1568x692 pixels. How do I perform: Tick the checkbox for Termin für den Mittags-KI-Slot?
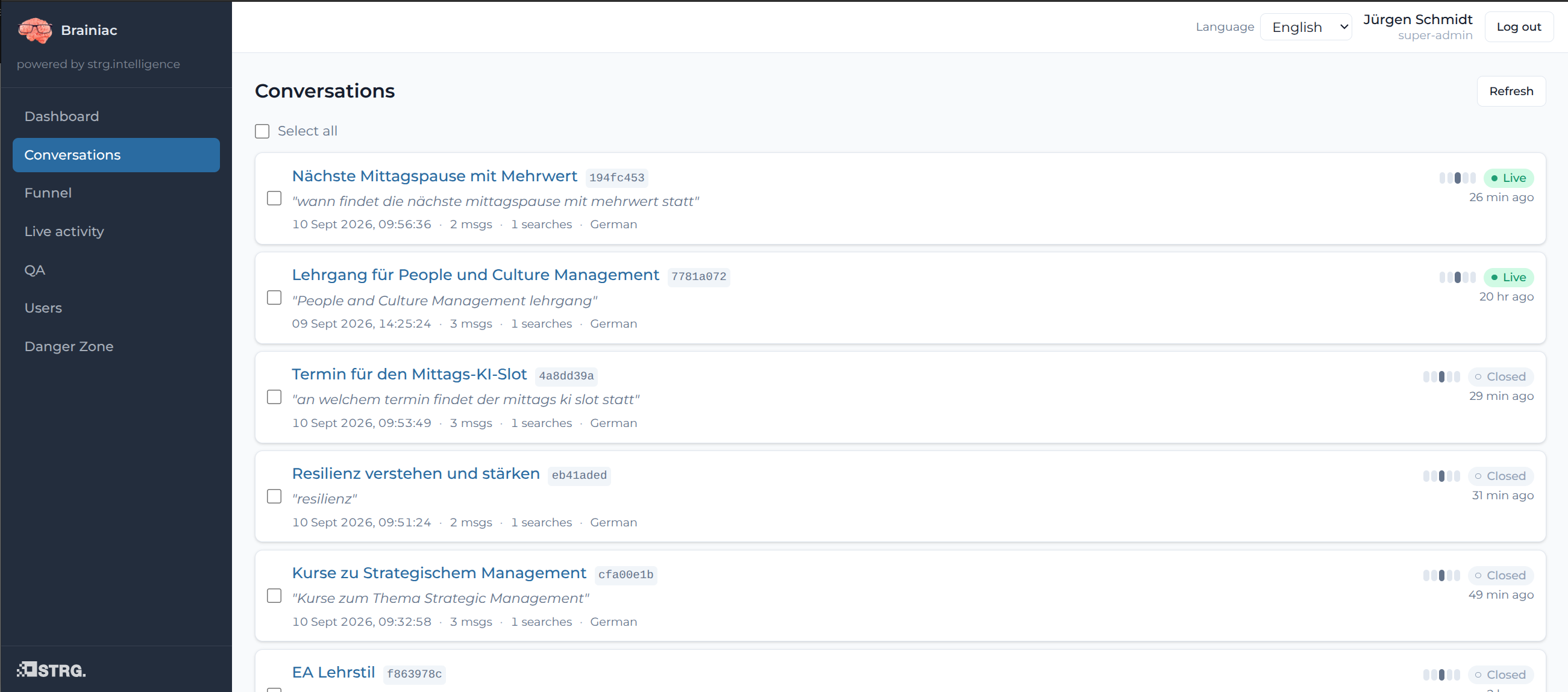275,397
